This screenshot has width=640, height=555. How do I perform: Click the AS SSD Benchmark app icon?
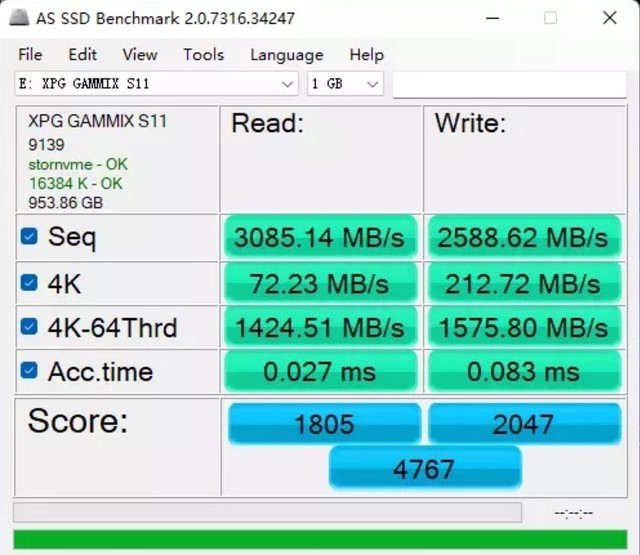(19, 18)
